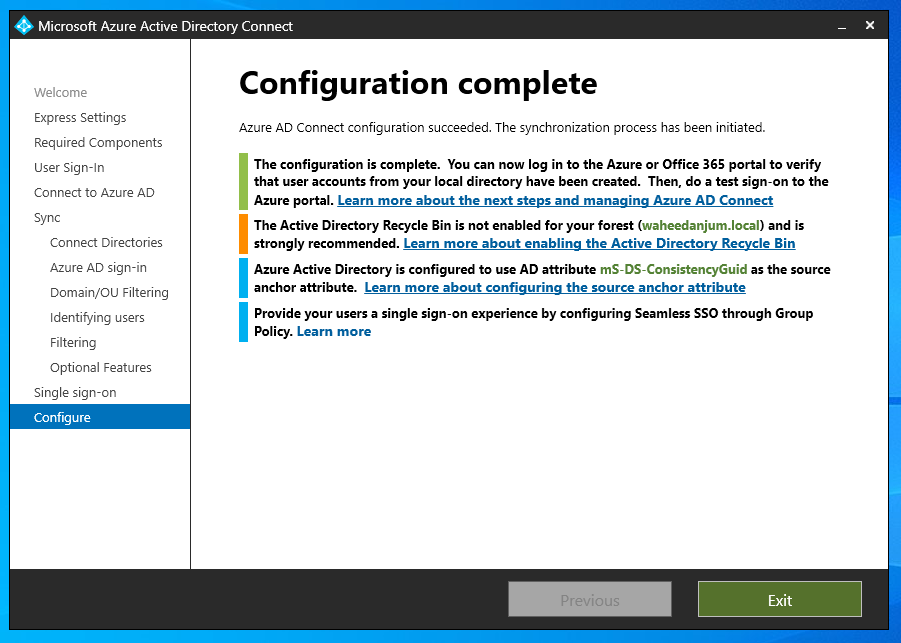Select the Optional Features sub-step
The height and width of the screenshot is (643, 901).
[x=101, y=368]
